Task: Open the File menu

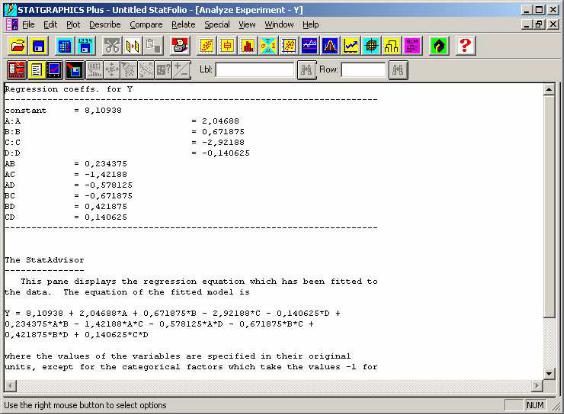Action: click(x=28, y=24)
